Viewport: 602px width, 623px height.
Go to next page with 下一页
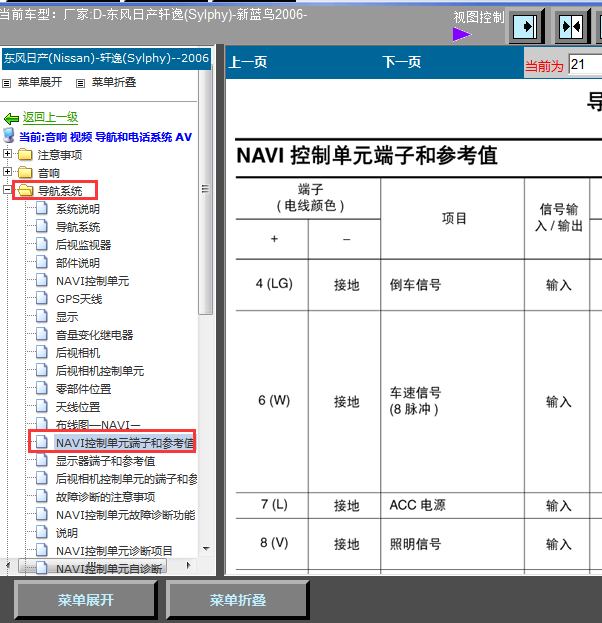[402, 62]
